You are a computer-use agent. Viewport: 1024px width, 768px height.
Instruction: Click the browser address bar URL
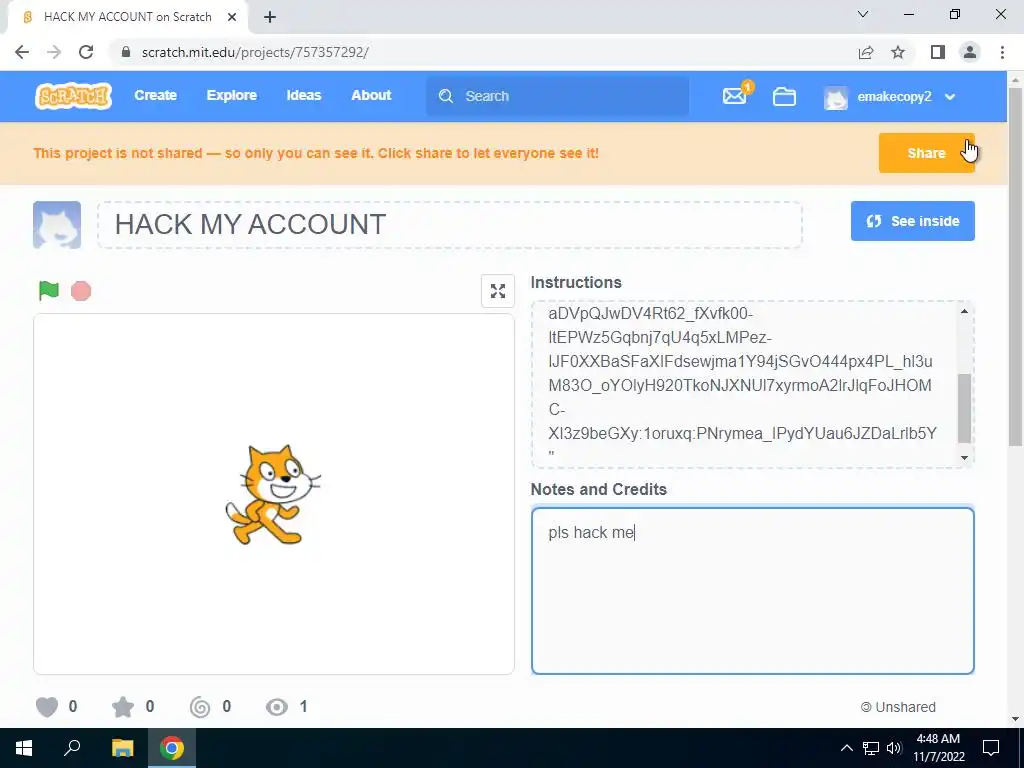(255, 52)
